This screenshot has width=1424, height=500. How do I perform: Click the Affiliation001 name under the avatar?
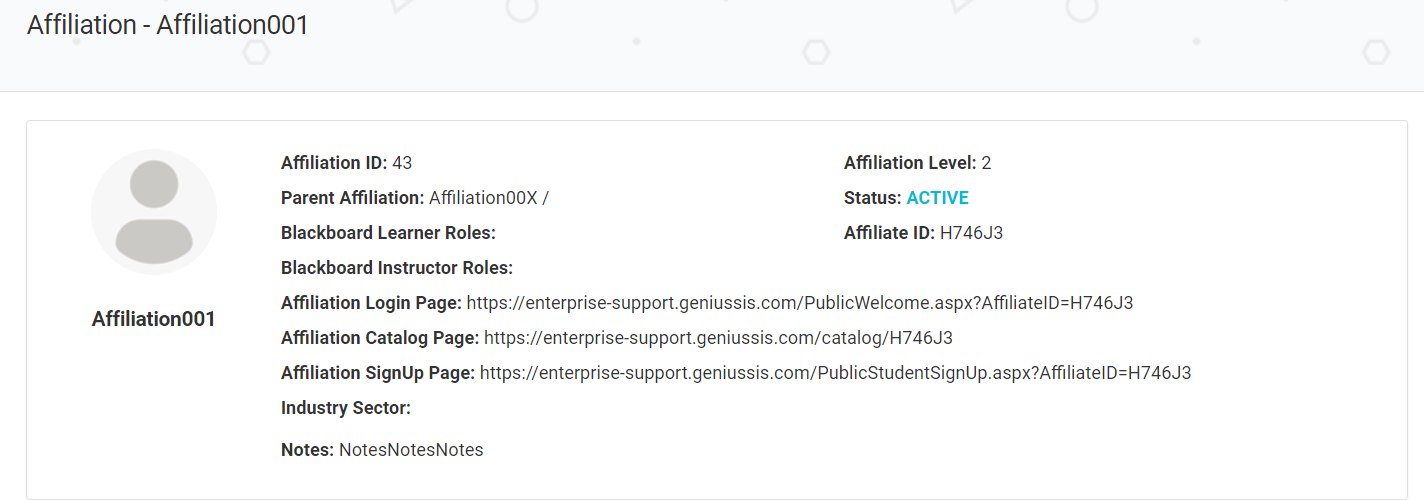pyautogui.click(x=154, y=320)
